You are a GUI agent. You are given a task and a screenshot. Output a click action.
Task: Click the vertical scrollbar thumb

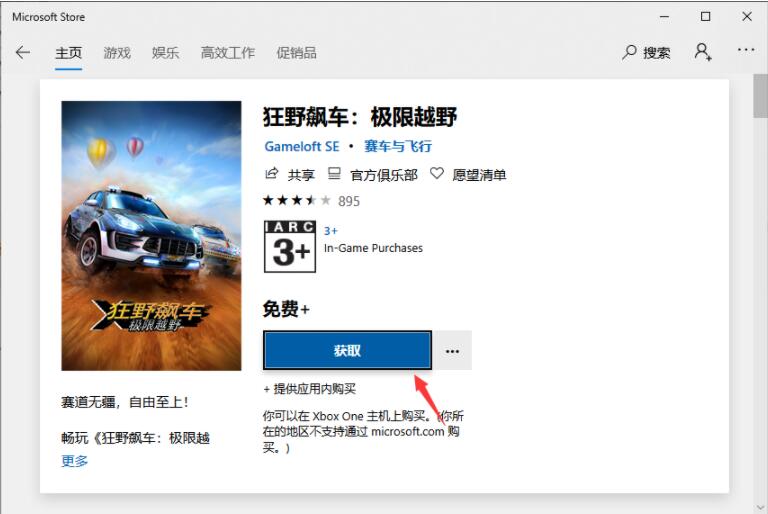tap(761, 96)
